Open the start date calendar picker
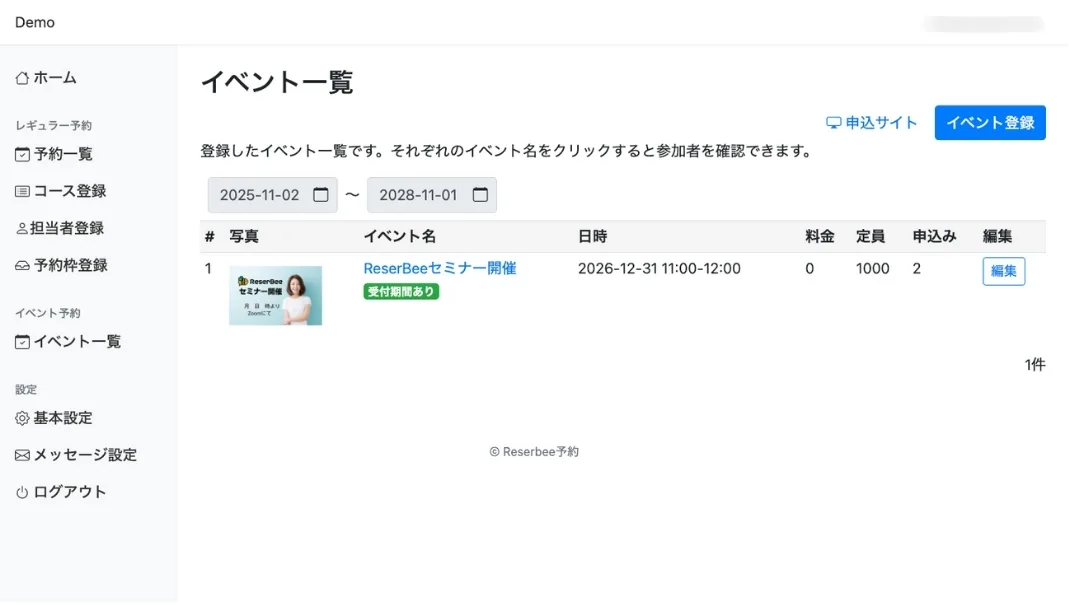The image size is (1069, 605). pos(321,195)
